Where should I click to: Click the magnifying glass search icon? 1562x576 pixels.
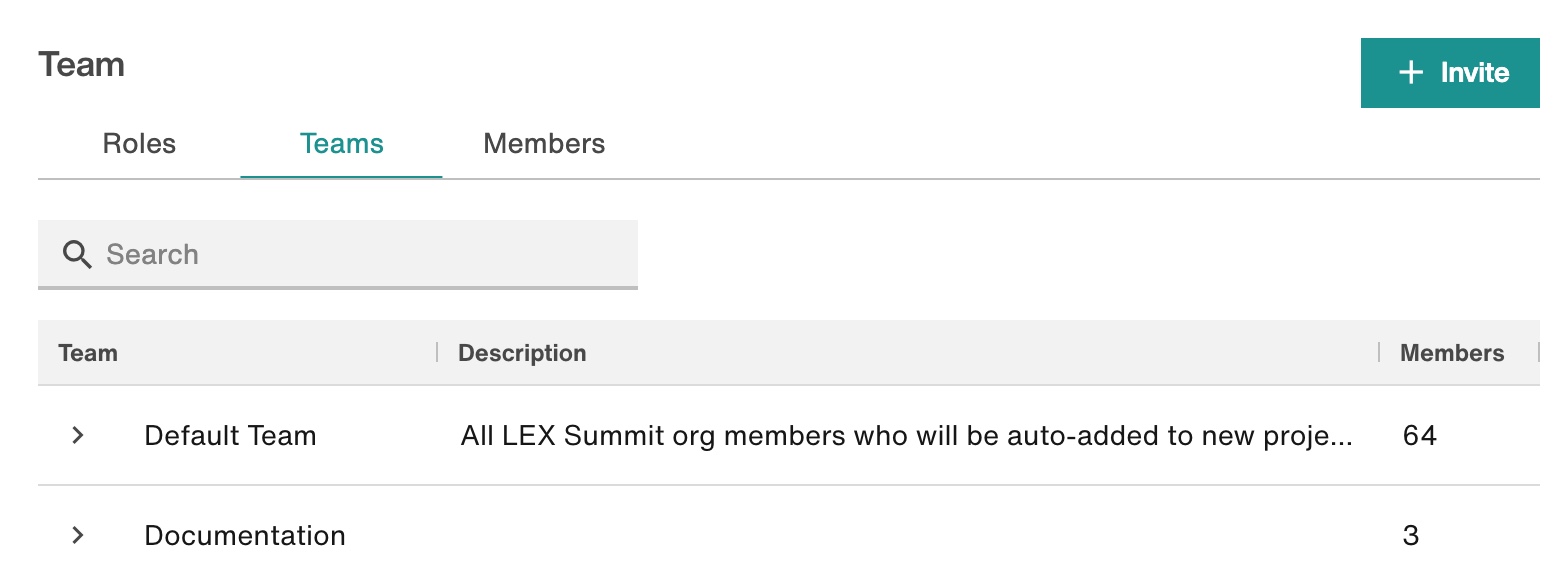click(77, 254)
